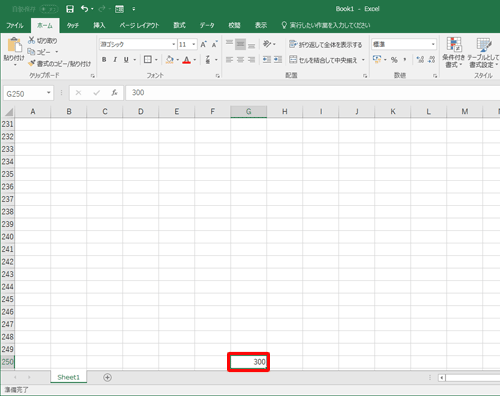Open the Alignment group dialog launcher
Image resolution: width=500 pixels, height=396 pixels.
[x=365, y=76]
